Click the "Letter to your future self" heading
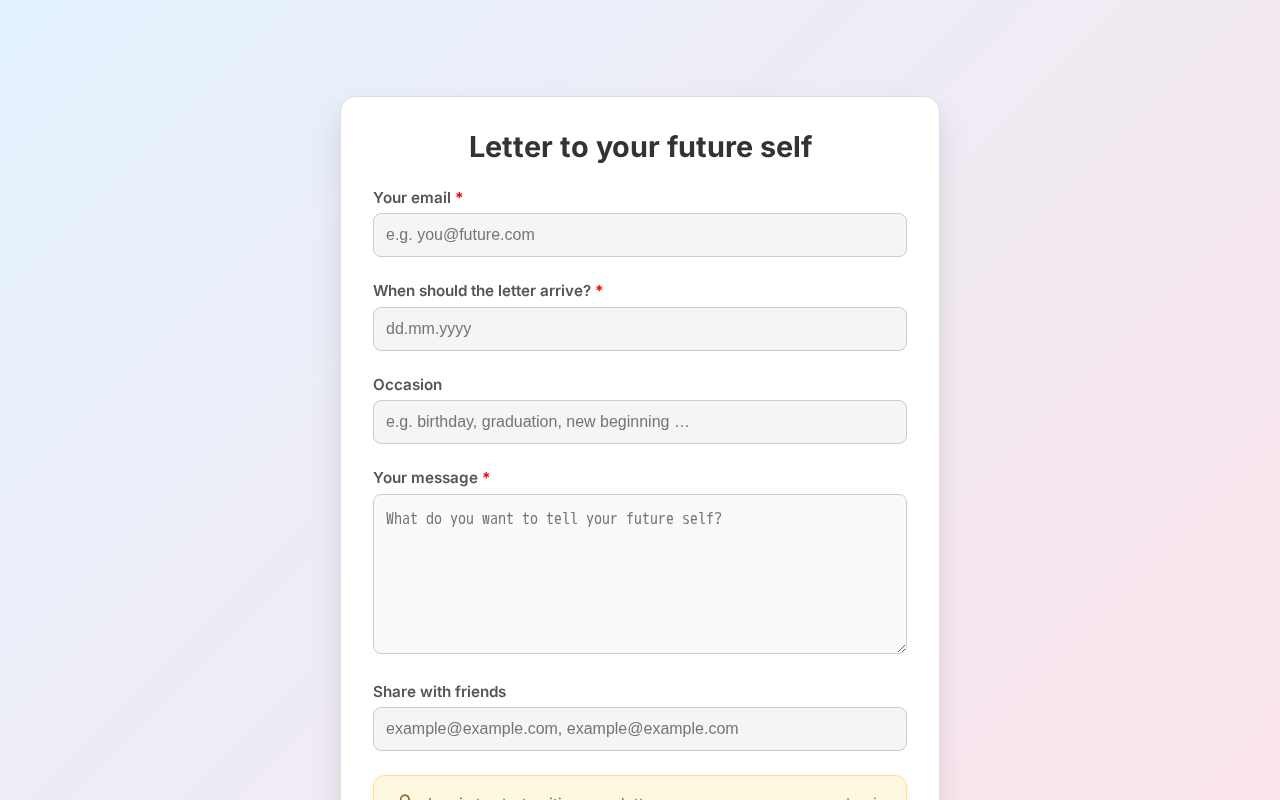This screenshot has height=800, width=1280. click(640, 147)
